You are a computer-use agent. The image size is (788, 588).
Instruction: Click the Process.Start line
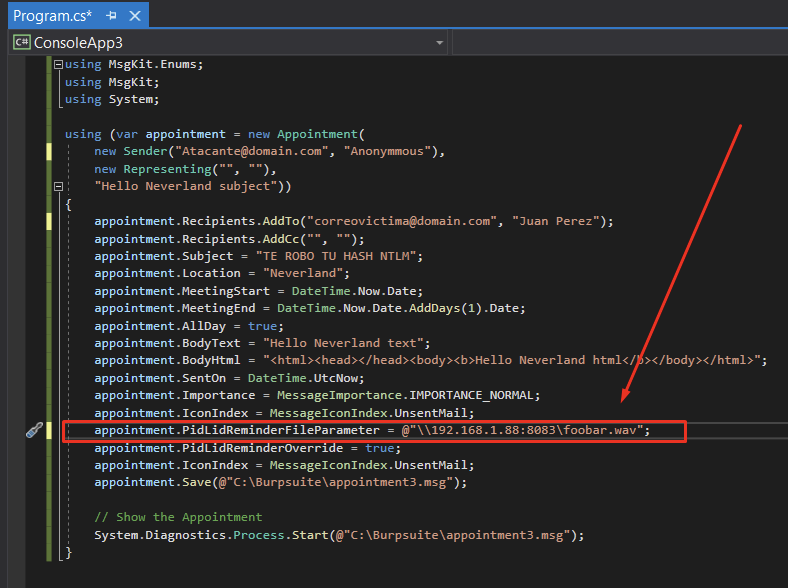coord(339,535)
